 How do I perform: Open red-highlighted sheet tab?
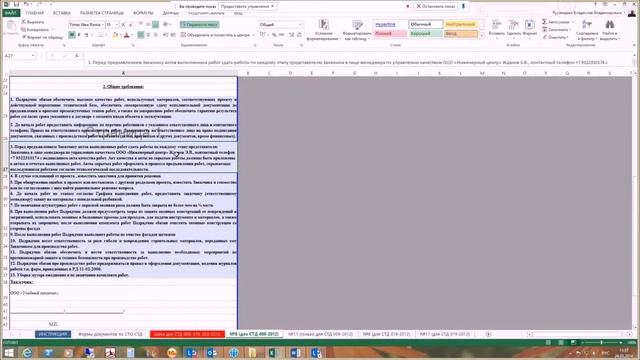click(x=187, y=334)
